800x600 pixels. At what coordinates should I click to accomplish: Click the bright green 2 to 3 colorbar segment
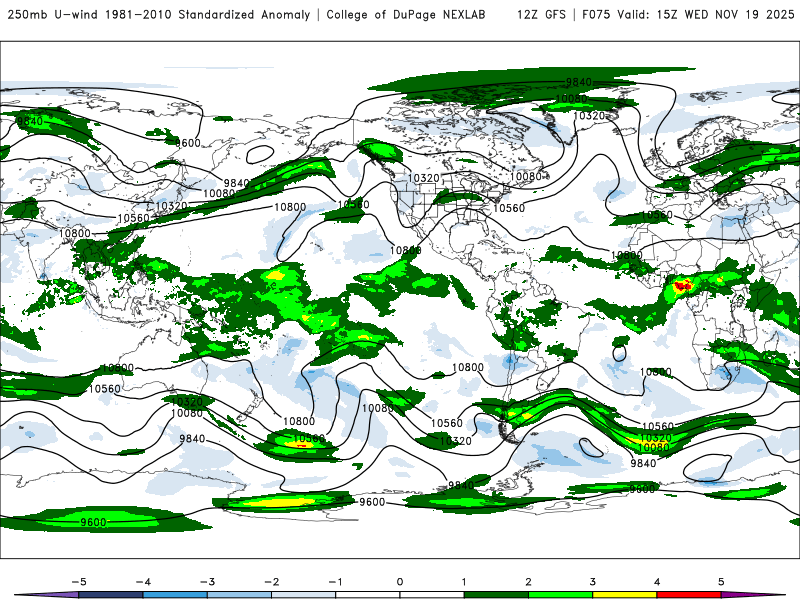click(560, 595)
